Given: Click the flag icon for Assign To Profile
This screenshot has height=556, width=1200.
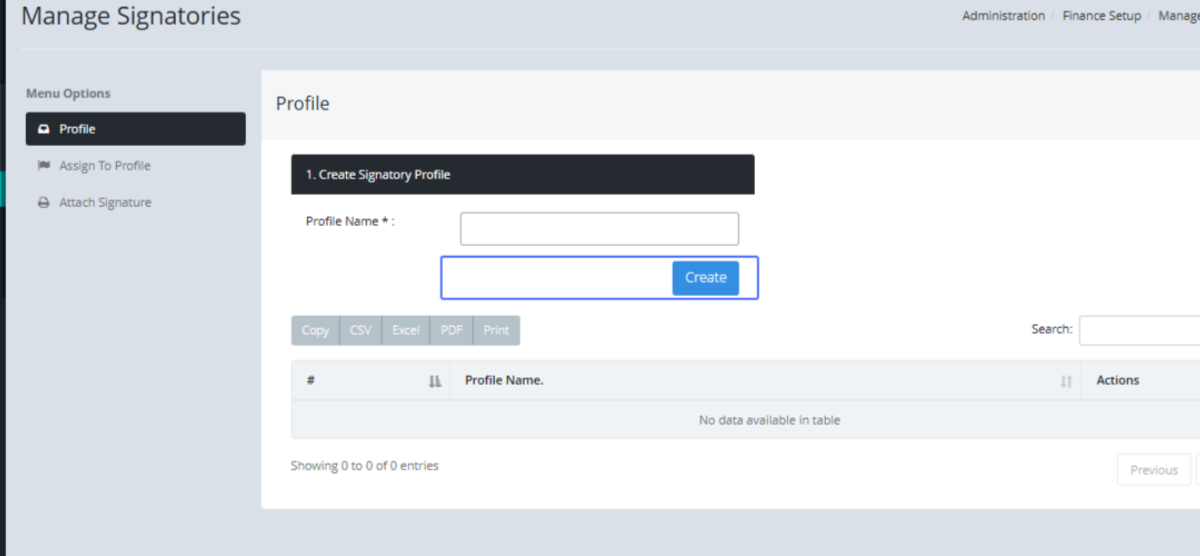Looking at the screenshot, I should tap(44, 166).
